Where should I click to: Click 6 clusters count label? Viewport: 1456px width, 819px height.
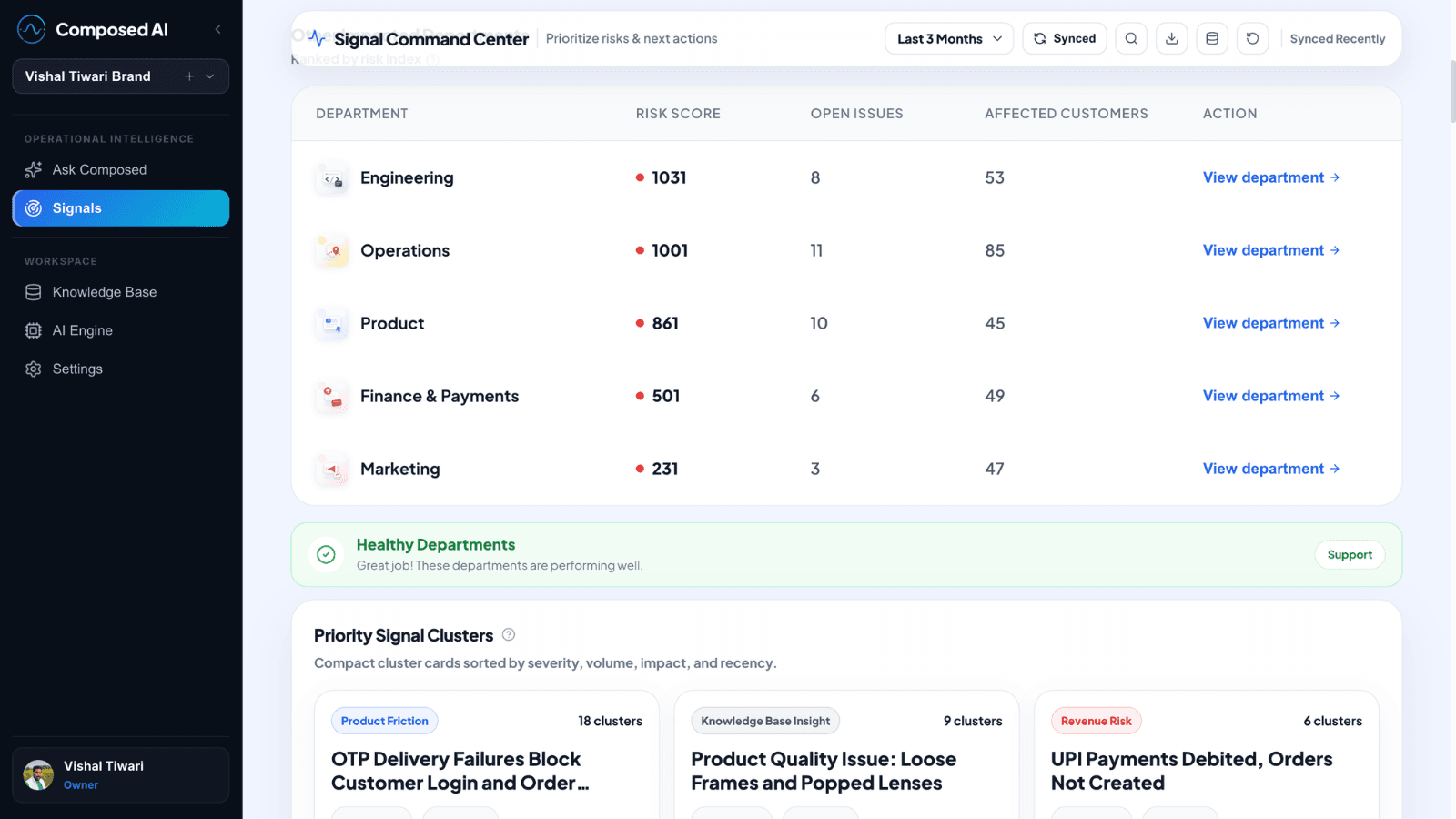(x=1332, y=721)
